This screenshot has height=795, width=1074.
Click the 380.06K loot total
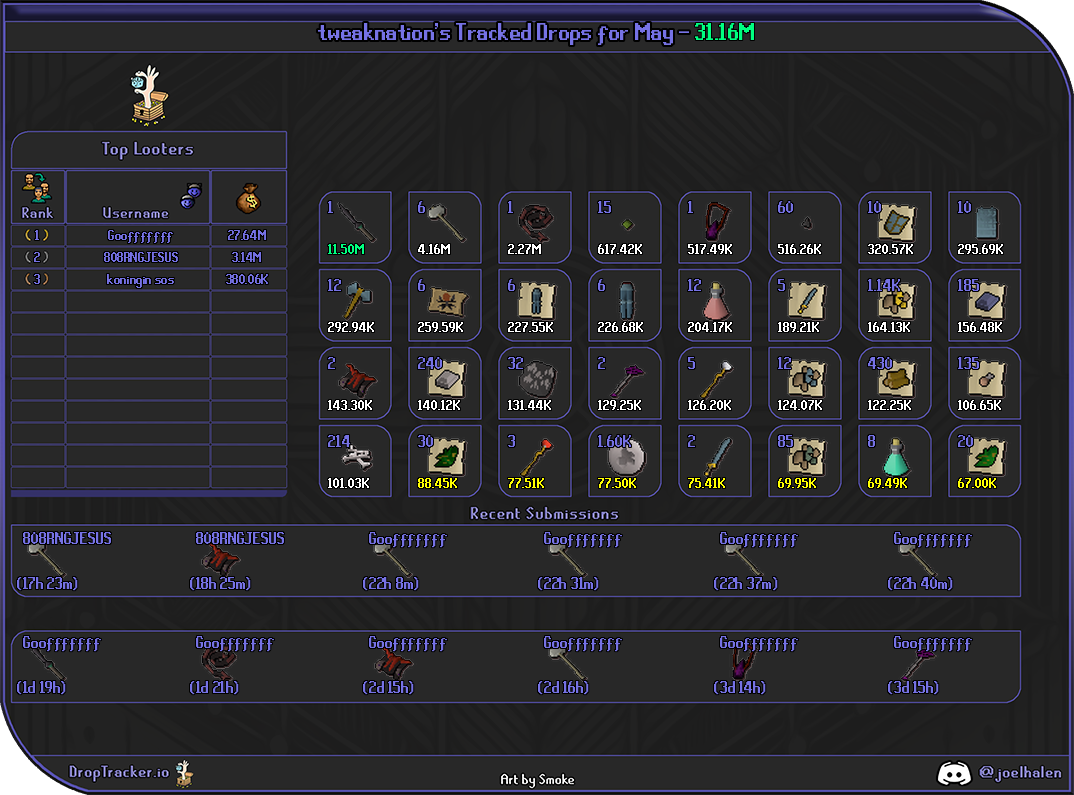tap(247, 279)
